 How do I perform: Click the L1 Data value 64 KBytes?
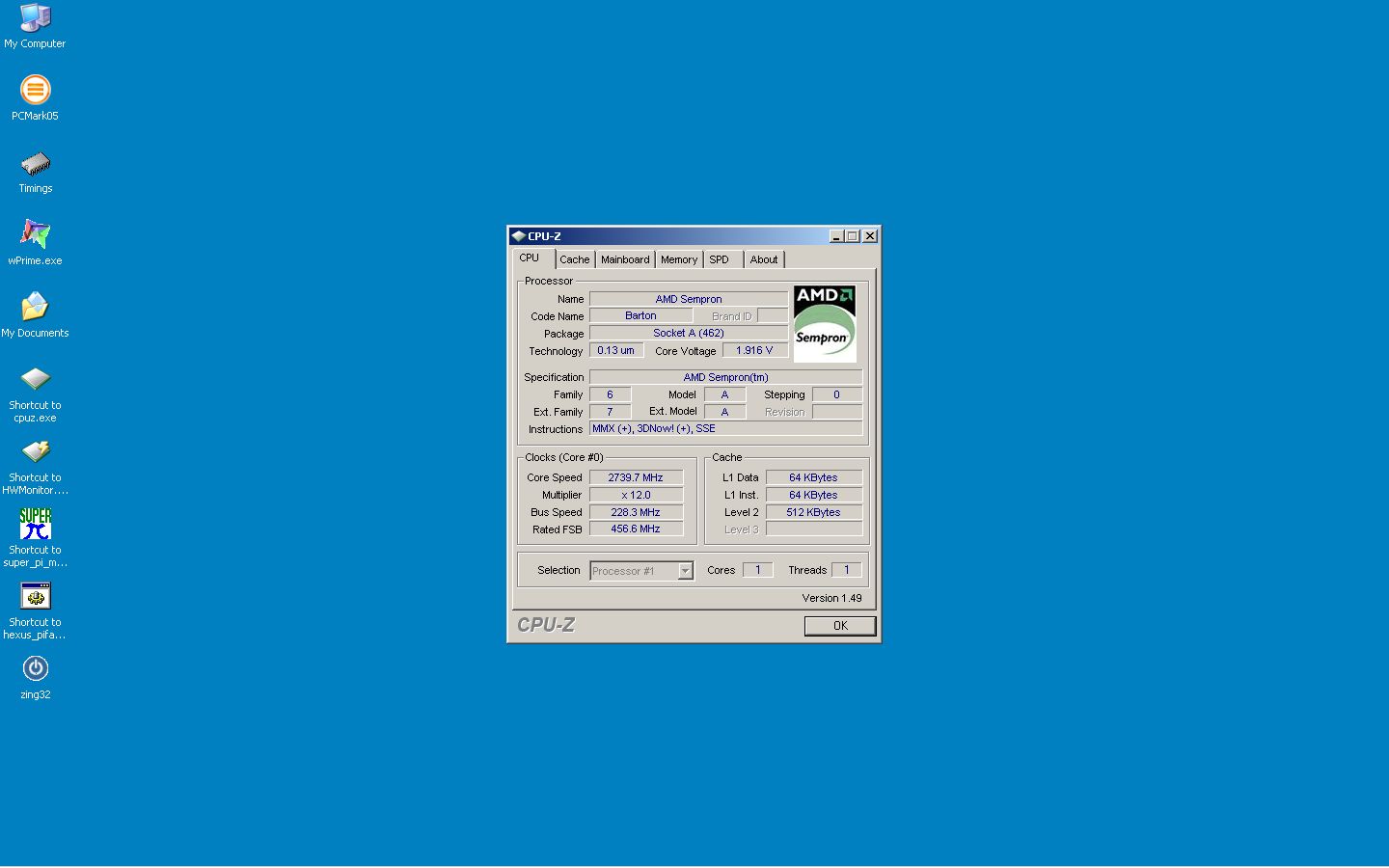coord(813,477)
